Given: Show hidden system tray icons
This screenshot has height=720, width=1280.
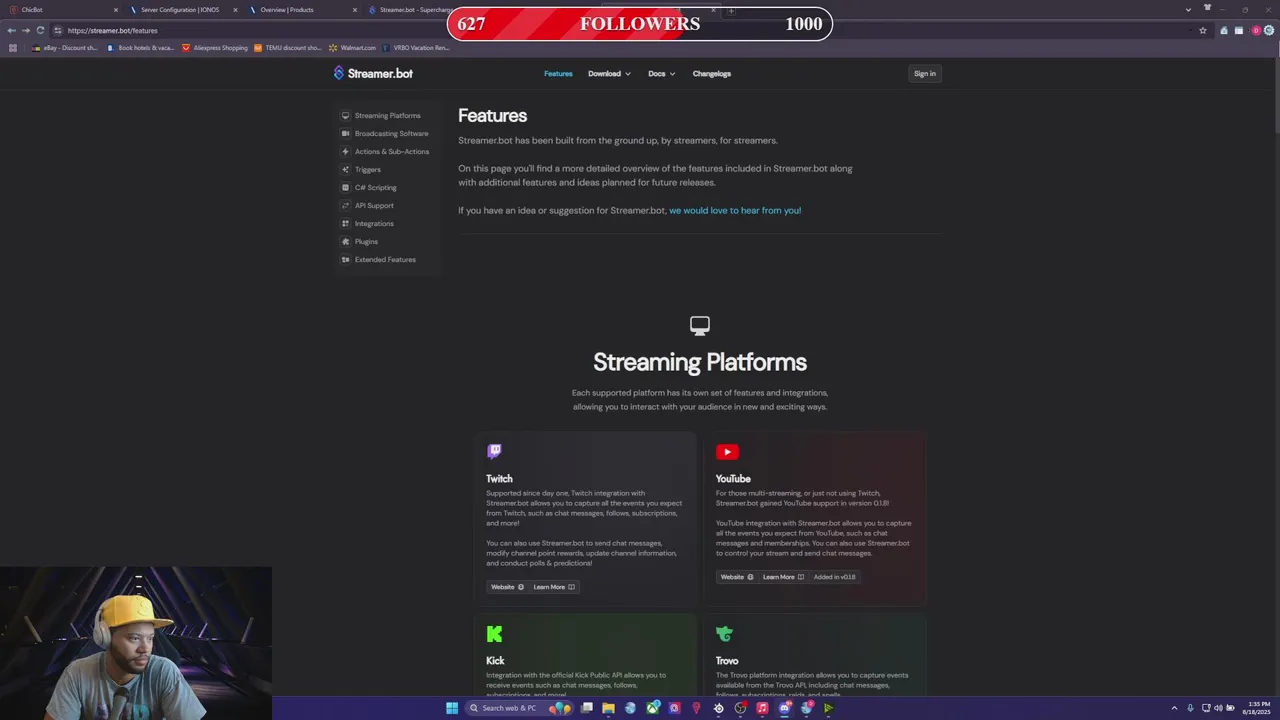Looking at the screenshot, I should point(1175,708).
